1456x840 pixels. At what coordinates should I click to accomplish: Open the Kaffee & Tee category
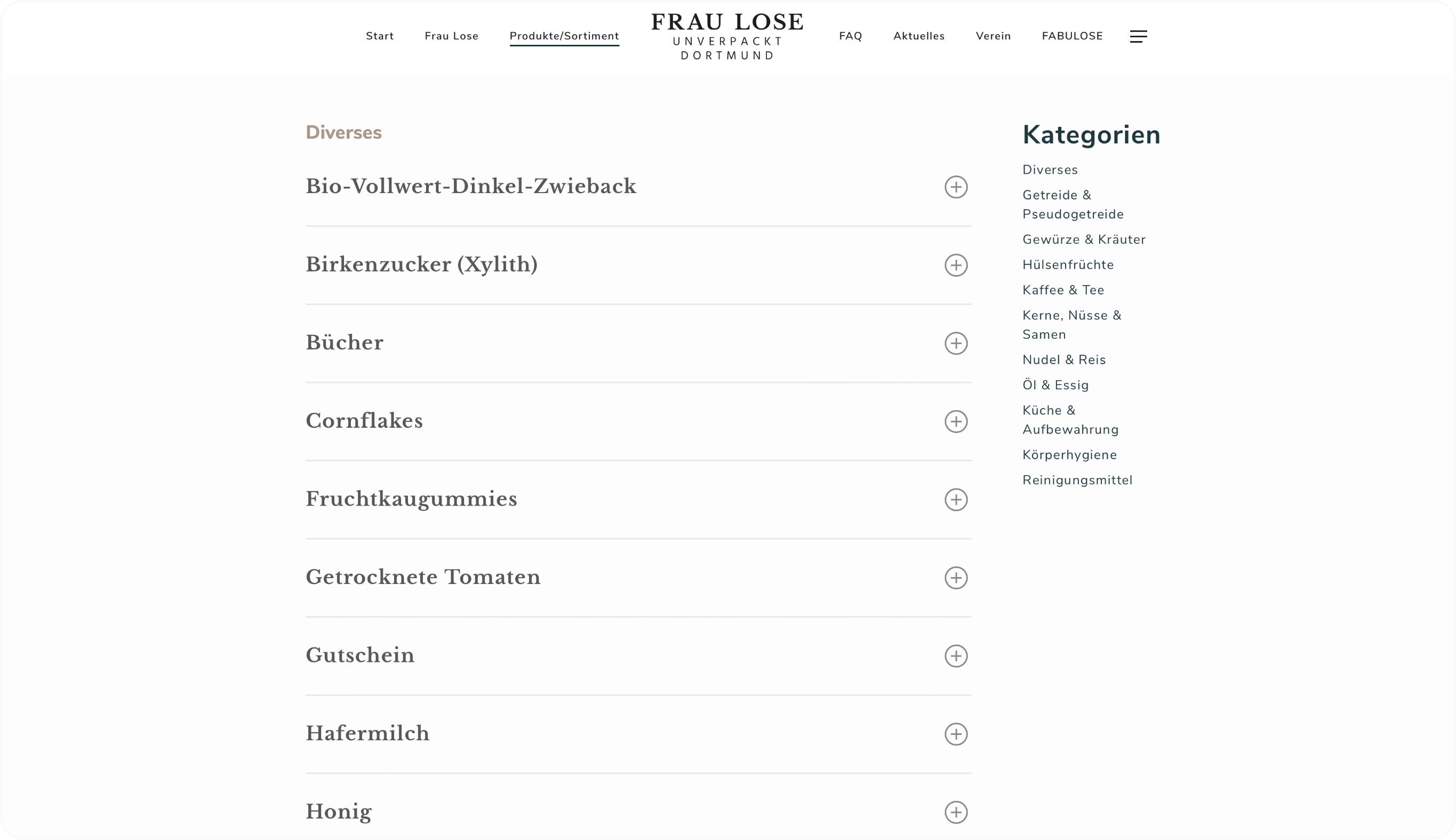pos(1062,290)
